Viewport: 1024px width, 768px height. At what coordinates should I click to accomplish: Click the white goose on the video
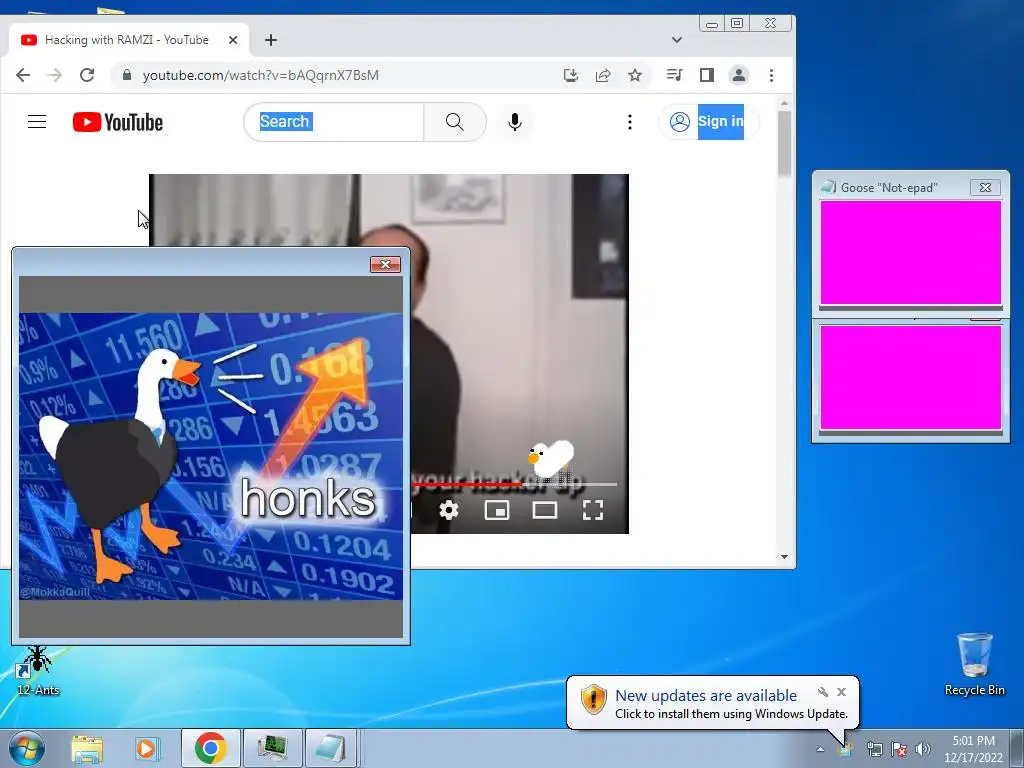pyautogui.click(x=550, y=458)
